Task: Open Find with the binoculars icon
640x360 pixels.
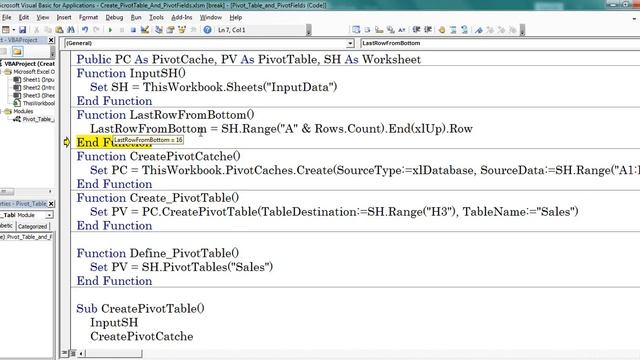Action: coord(71,30)
